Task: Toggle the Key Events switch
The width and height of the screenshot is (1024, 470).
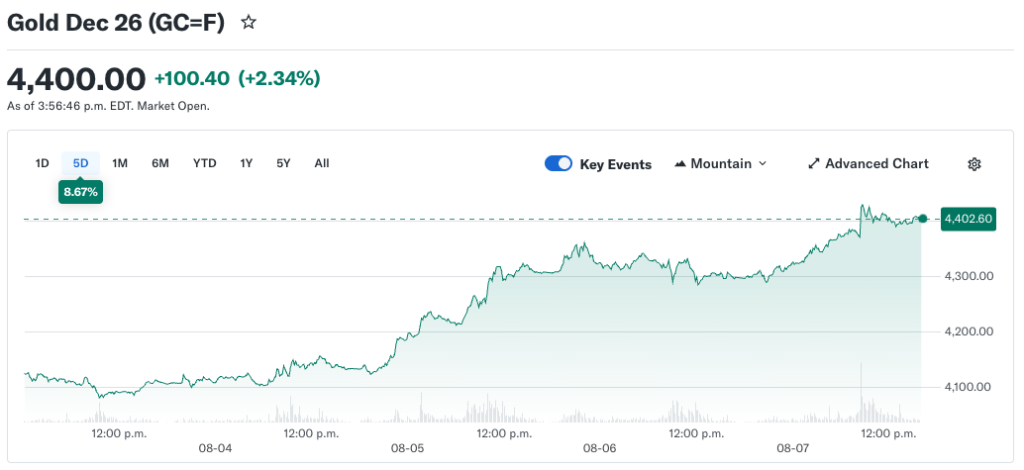Action: tap(558, 164)
